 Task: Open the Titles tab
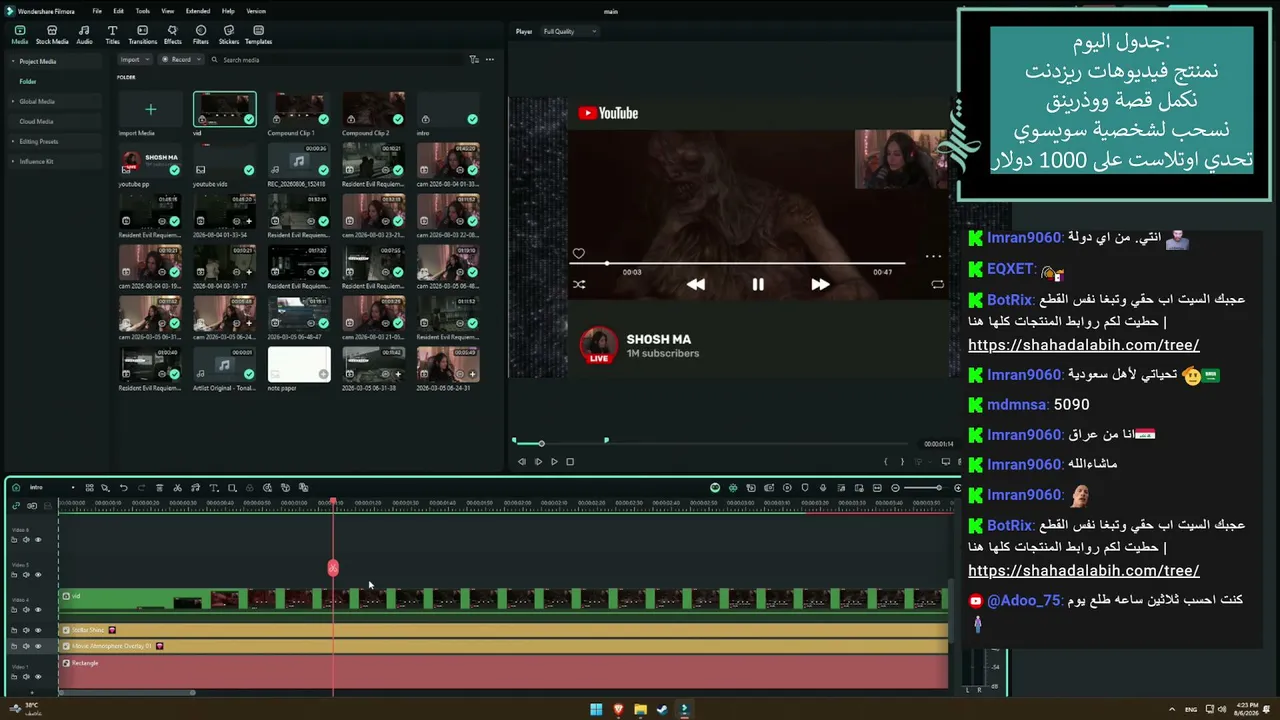[x=112, y=35]
